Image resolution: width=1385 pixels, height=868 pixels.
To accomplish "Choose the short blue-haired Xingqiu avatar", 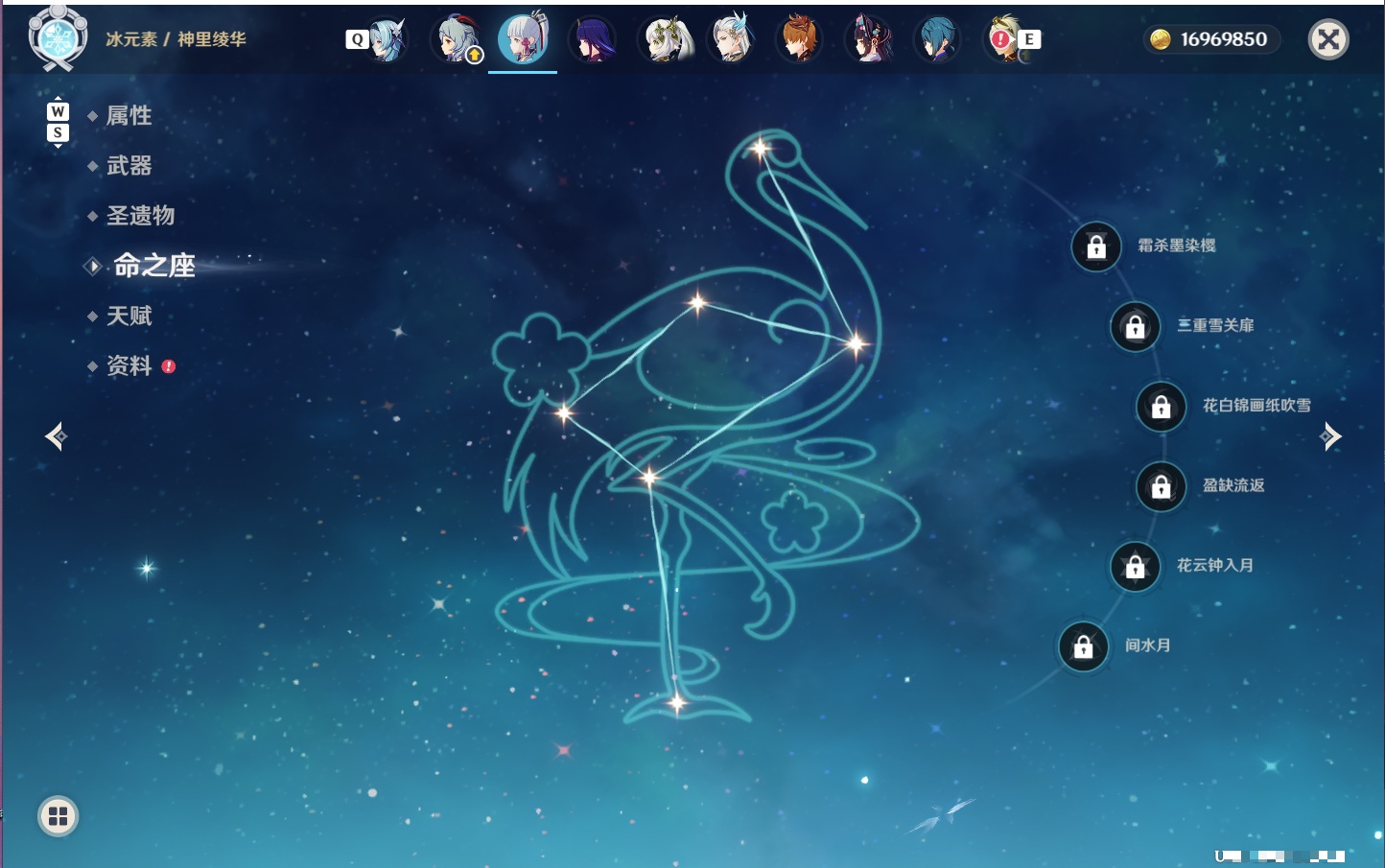I will point(936,39).
